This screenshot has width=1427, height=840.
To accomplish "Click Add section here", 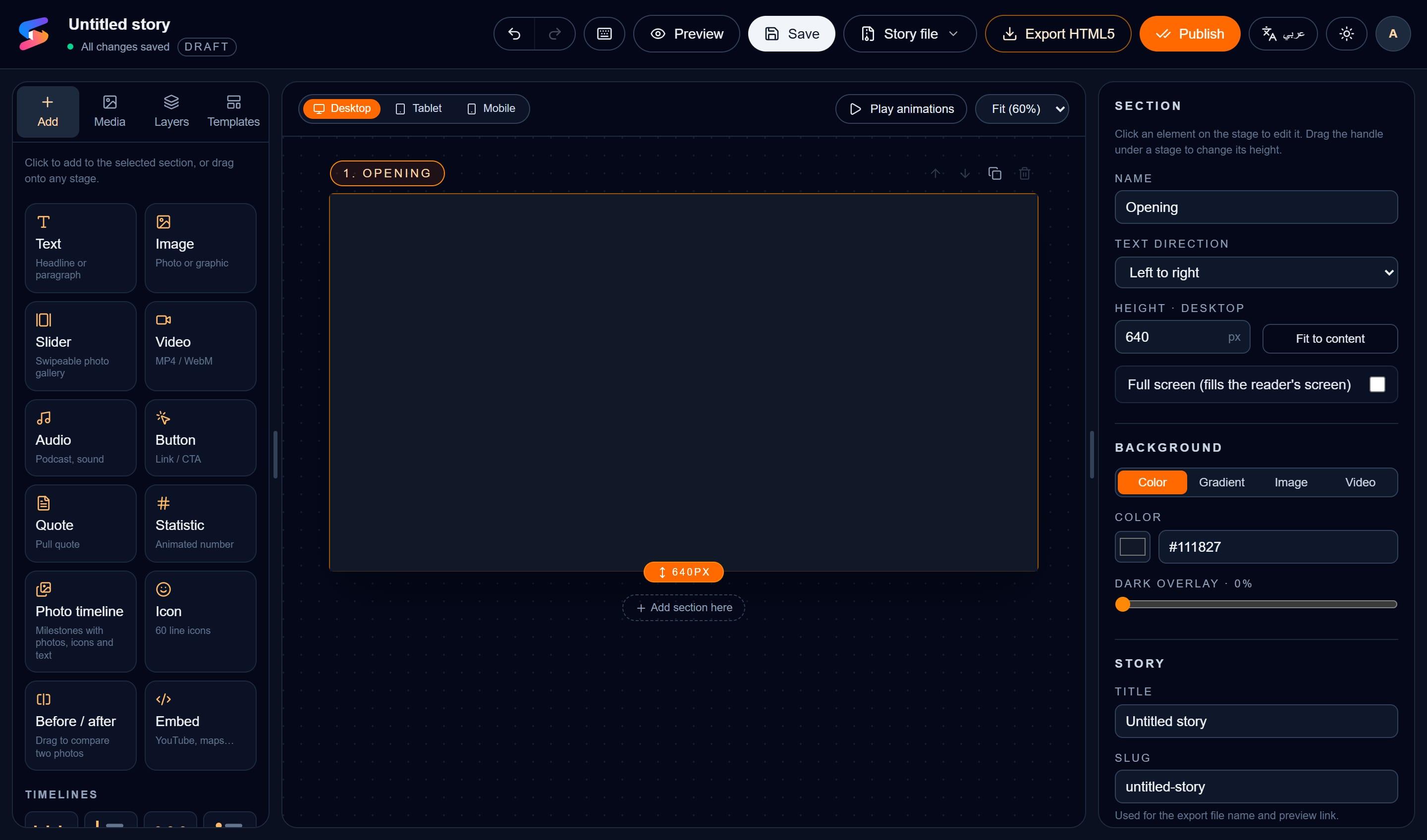I will [683, 607].
